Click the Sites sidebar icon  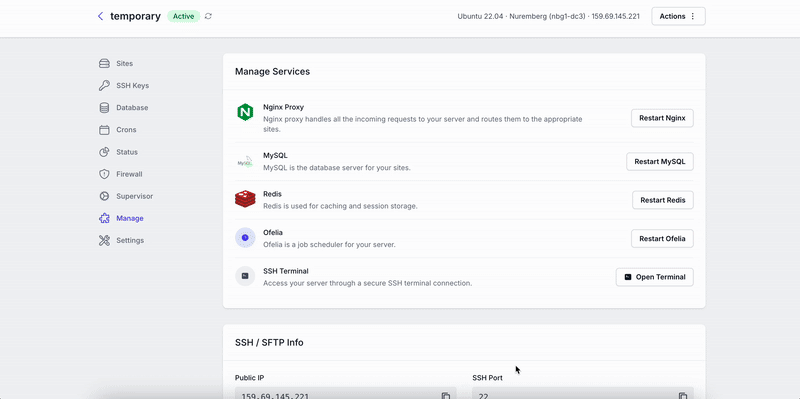click(104, 64)
